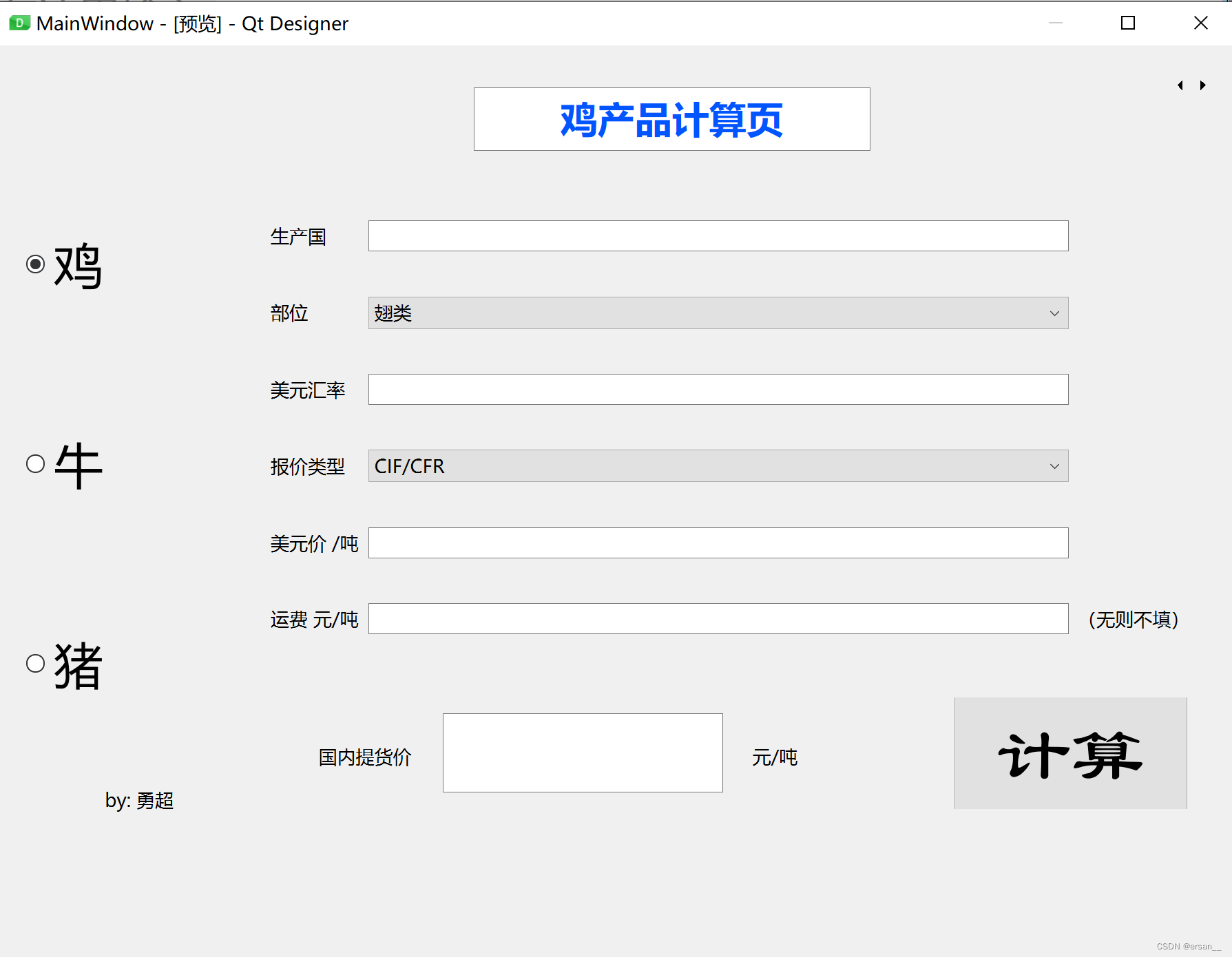The width and height of the screenshot is (1232, 957).
Task: Click the 元/吨 unit label beside result box
Action: coord(774,757)
